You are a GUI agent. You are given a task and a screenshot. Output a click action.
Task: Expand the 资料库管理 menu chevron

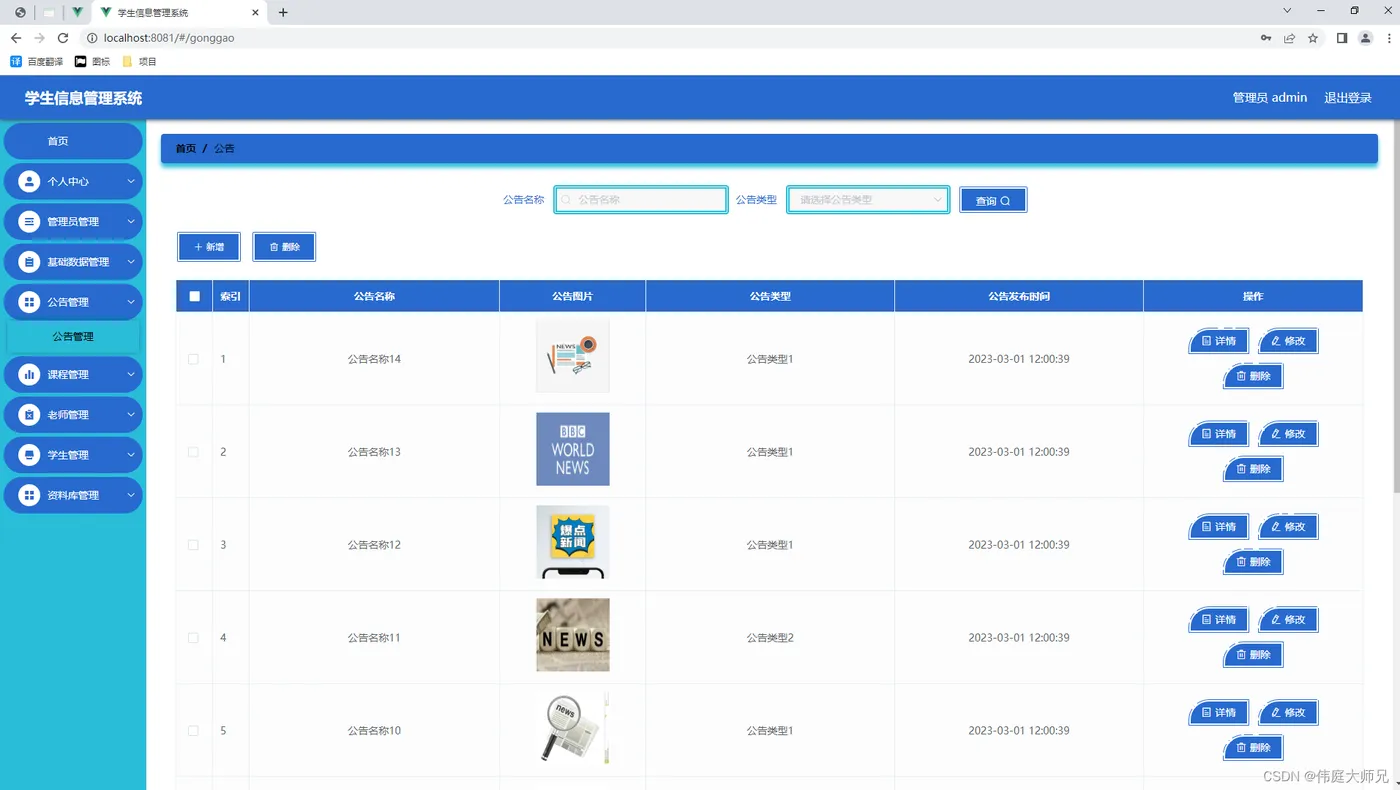130,495
